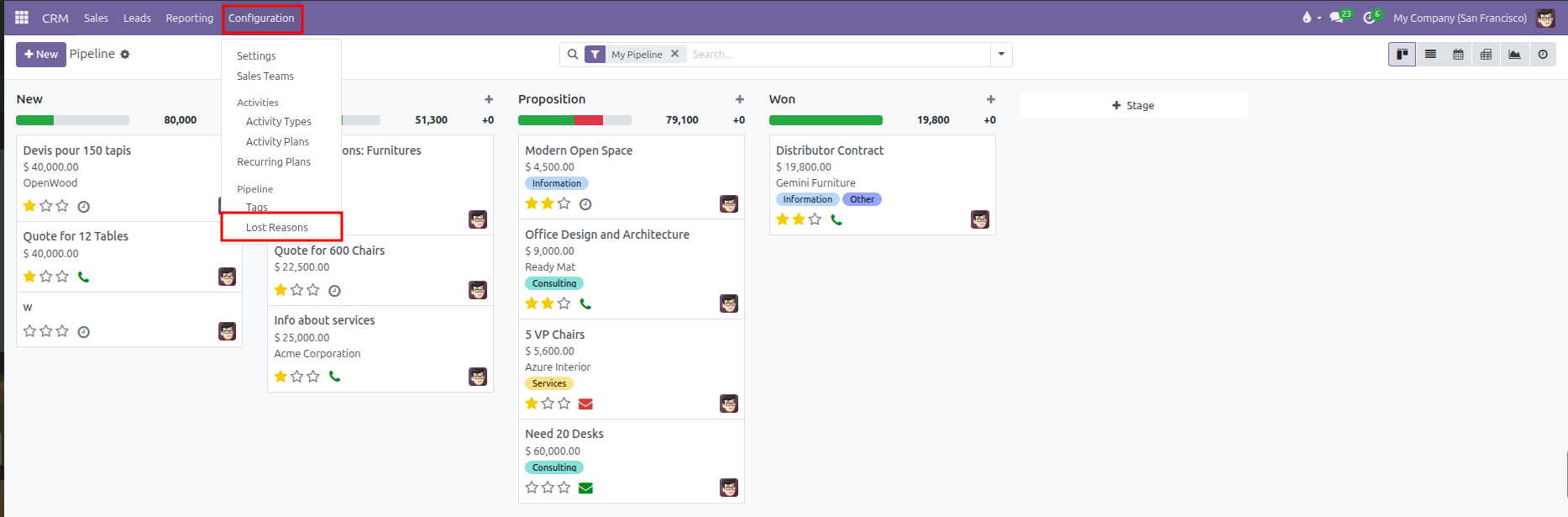This screenshot has height=517, width=1568.
Task: Open the Reporting menu
Action: coord(189,18)
